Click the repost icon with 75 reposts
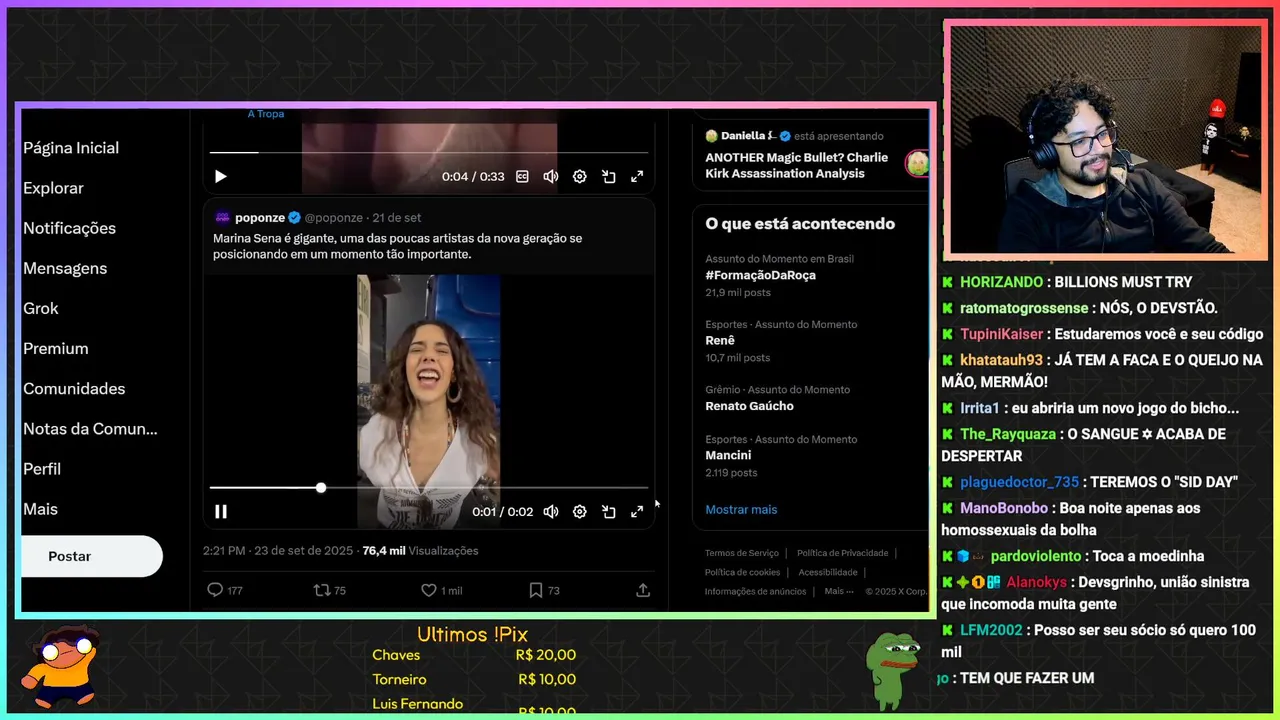The width and height of the screenshot is (1280, 720). (322, 590)
